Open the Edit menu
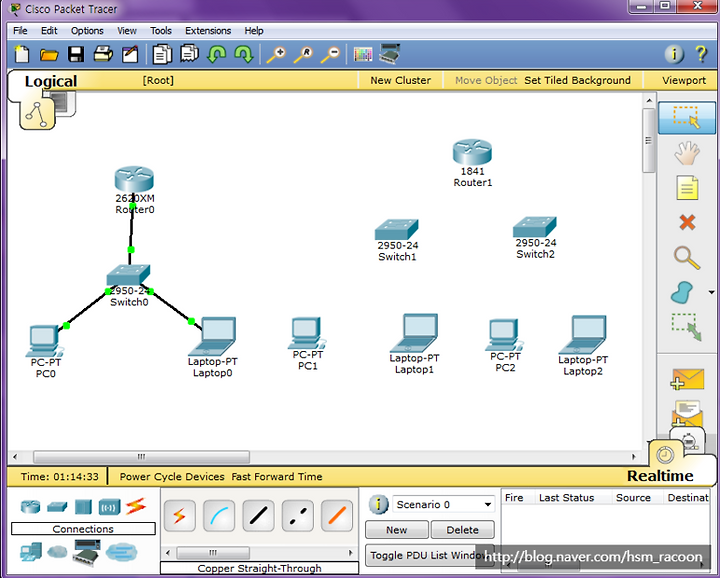Image resolution: width=720 pixels, height=578 pixels. [49, 31]
